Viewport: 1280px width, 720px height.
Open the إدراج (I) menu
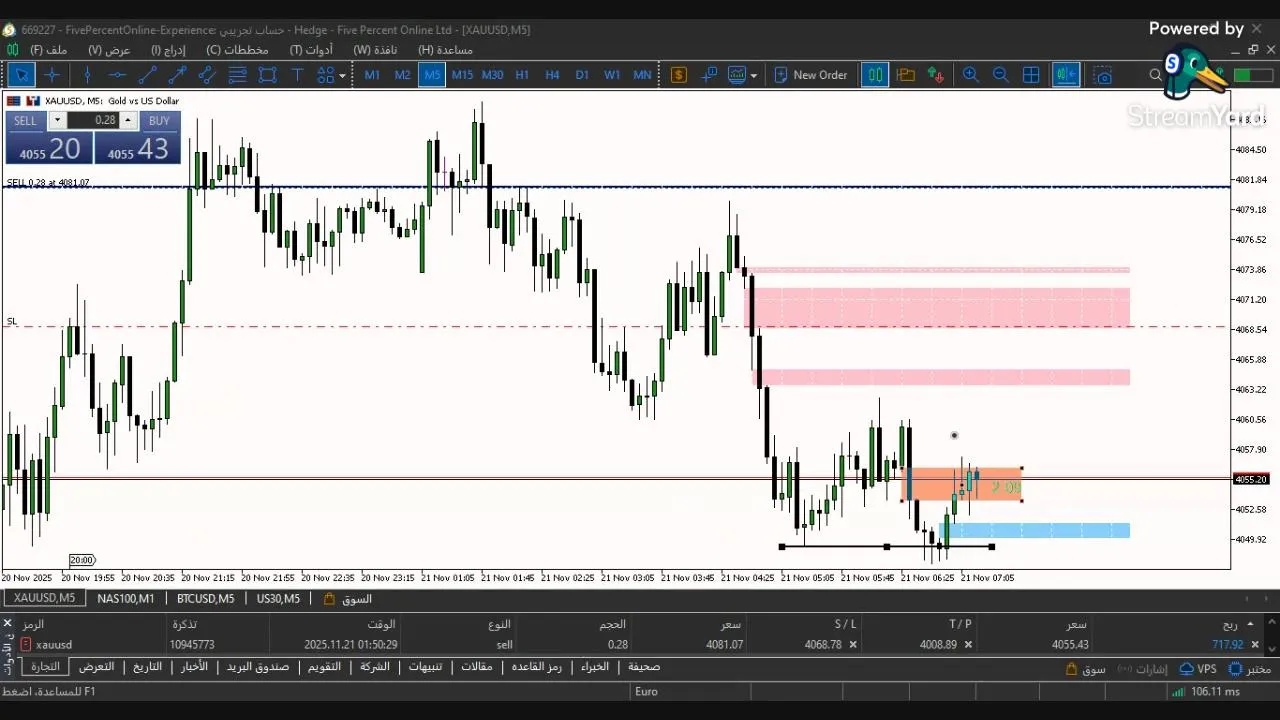point(169,50)
